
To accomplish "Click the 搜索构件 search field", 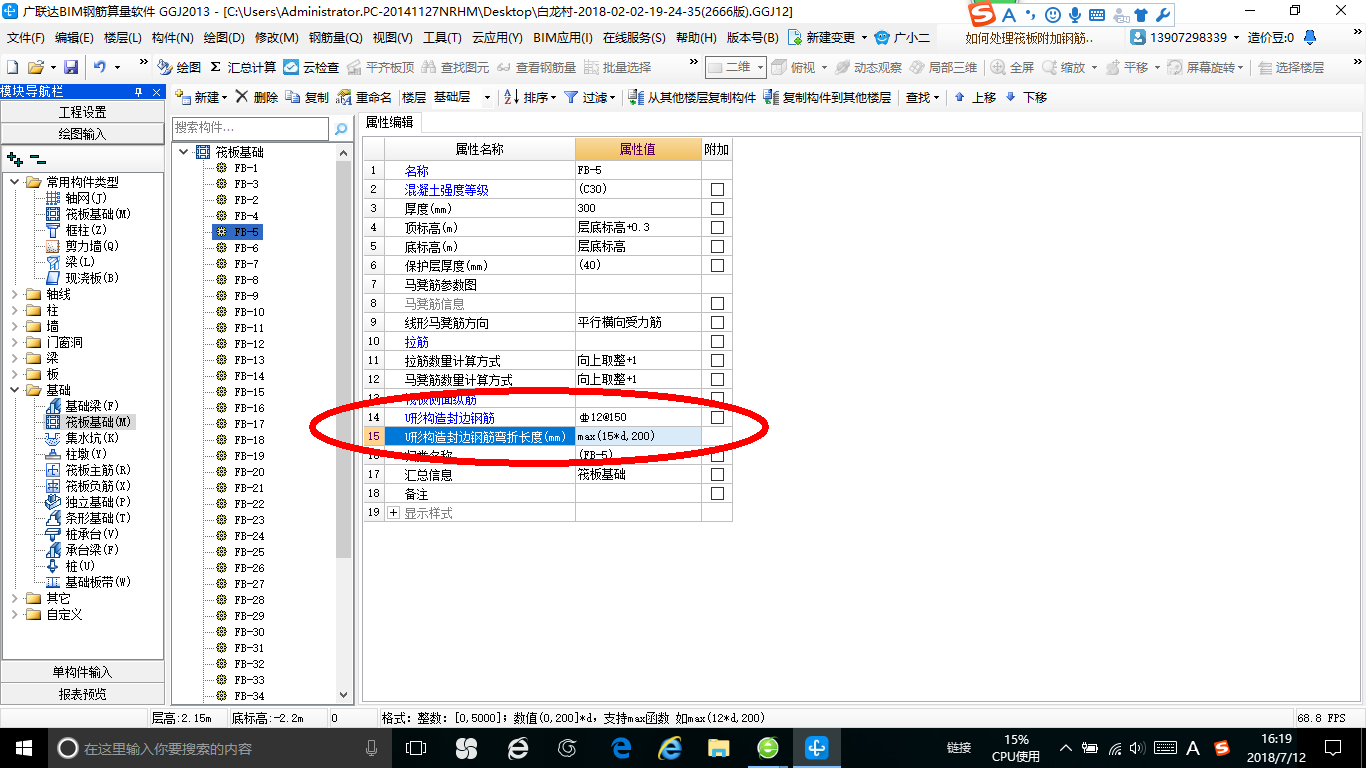I will coord(250,128).
